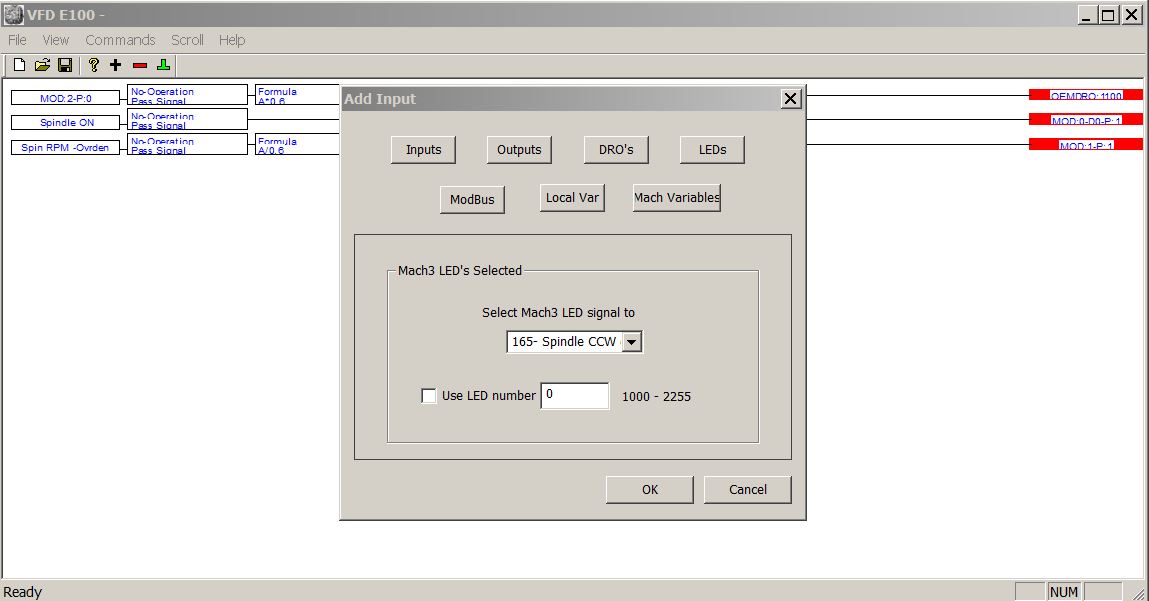Image resolution: width=1149 pixels, height=601 pixels.
Task: Enable the Use LED number checkbox
Action: pos(429,396)
